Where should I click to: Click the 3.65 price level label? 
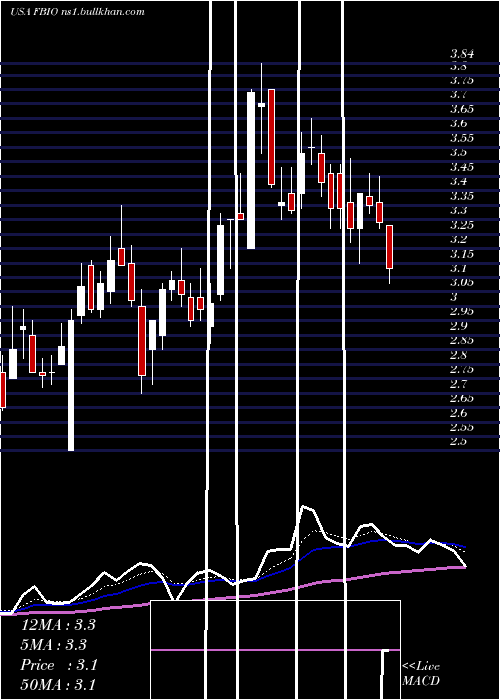click(462, 109)
